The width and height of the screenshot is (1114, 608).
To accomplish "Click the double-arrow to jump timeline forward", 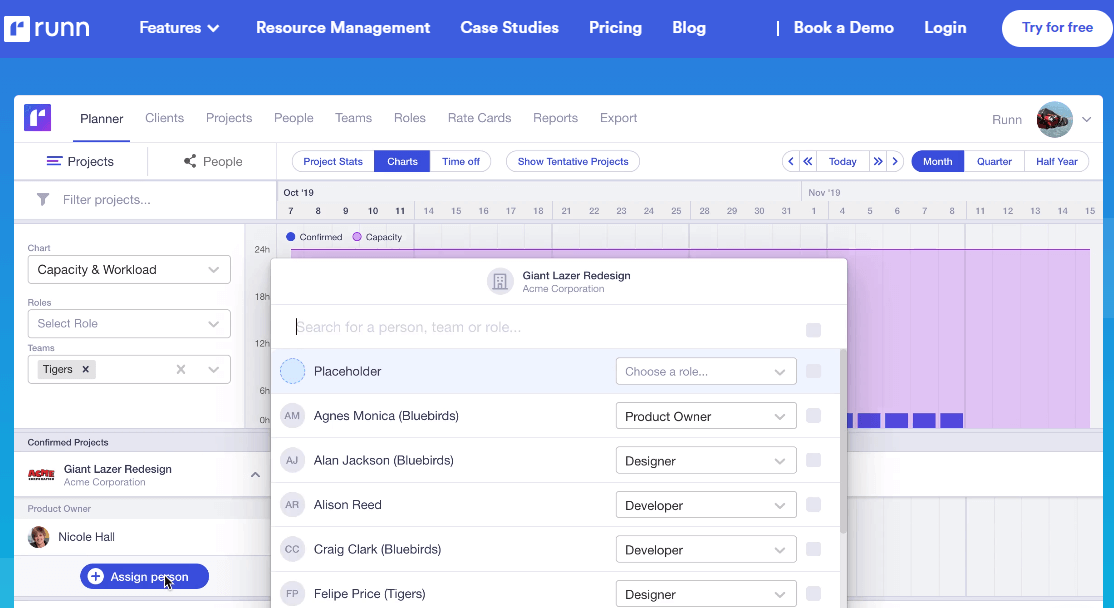I will point(877,161).
